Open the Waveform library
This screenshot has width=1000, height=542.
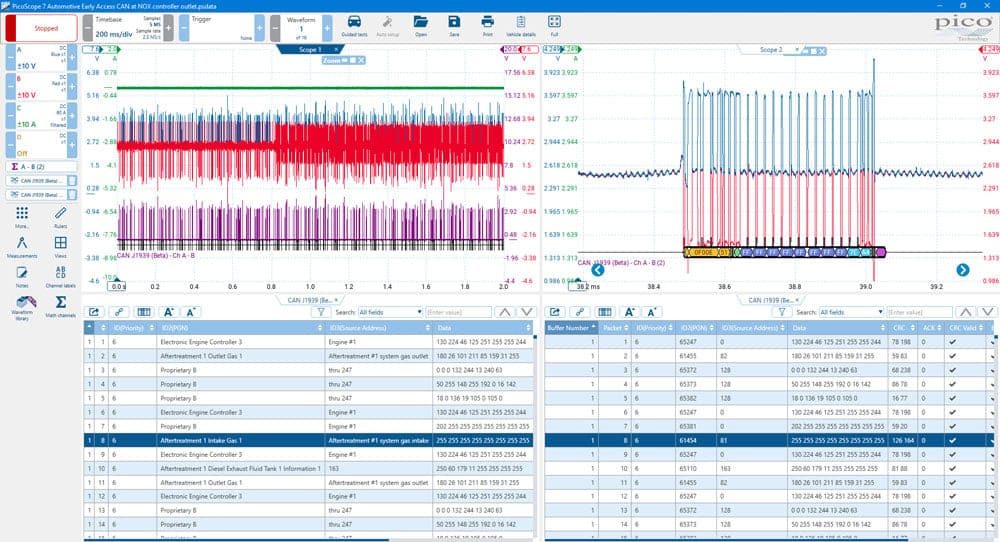coord(22,307)
